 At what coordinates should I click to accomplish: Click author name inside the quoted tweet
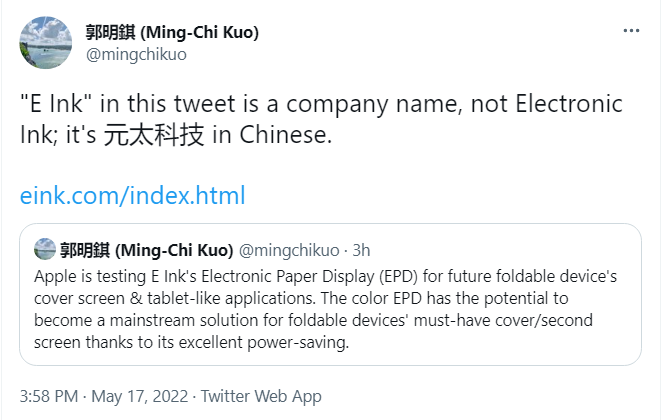point(147,249)
